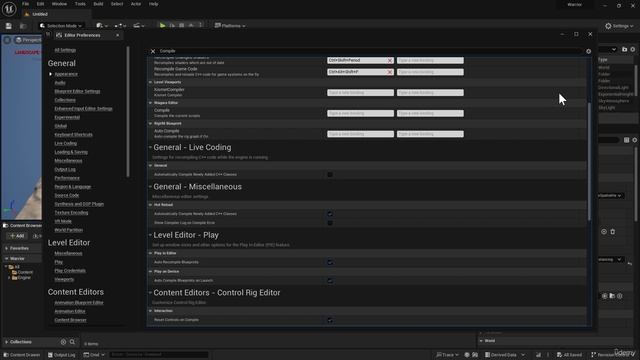Click the preferences panel vertical scrollbar
This screenshot has width=640, height=360.
point(589,161)
